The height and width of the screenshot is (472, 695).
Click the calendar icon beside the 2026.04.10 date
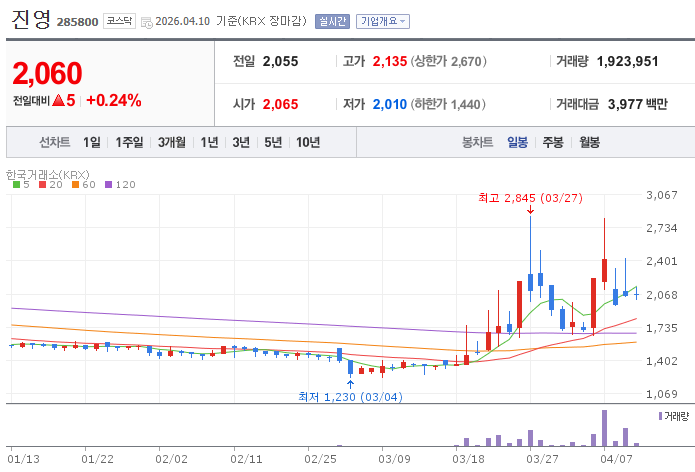147,22
